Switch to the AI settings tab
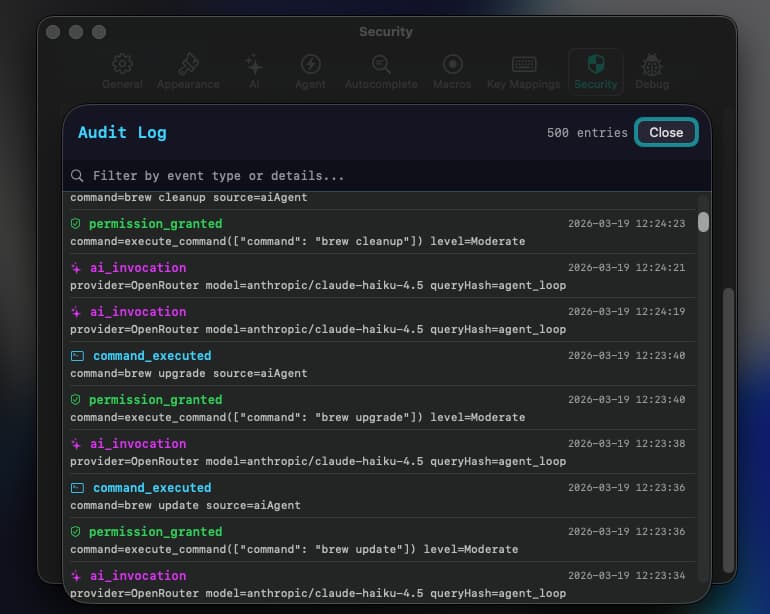This screenshot has width=770, height=614. [x=254, y=72]
